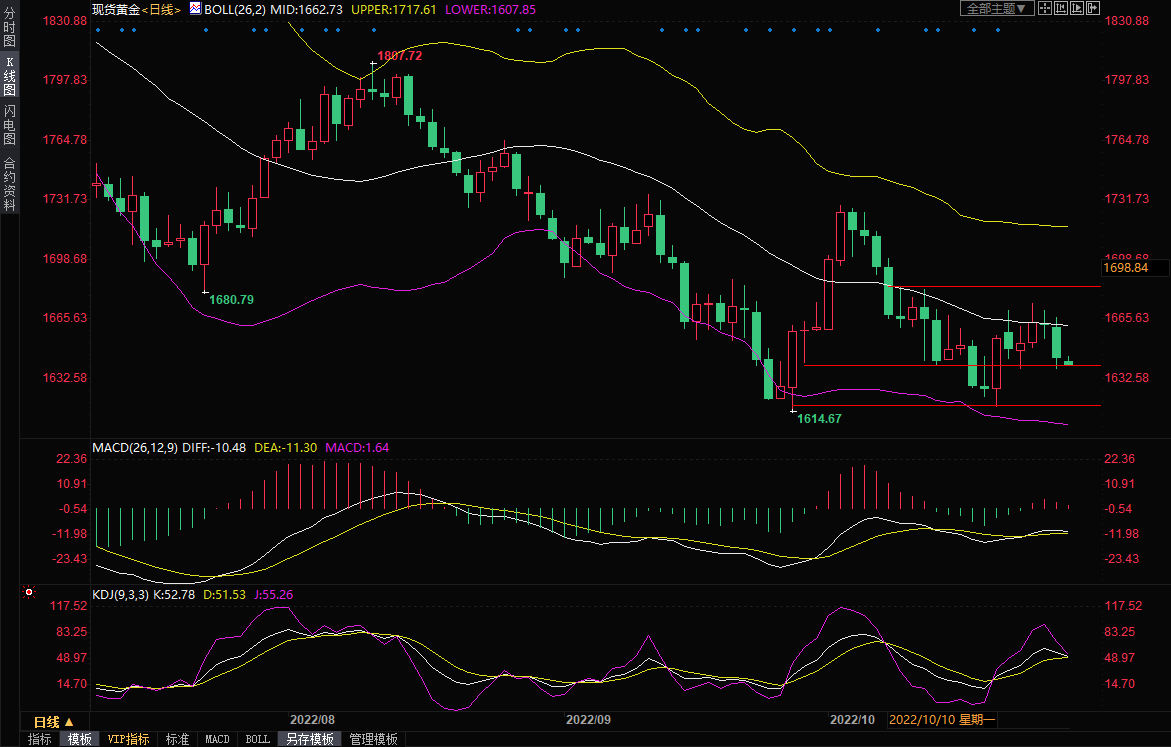The height and width of the screenshot is (747, 1171).
Task: Click the chart playback icon
Action: coord(1077,8)
